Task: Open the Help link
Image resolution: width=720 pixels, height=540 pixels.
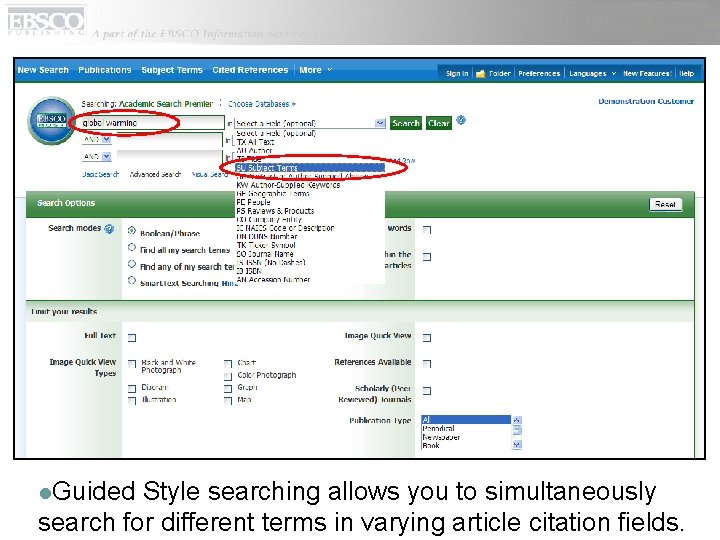Action: pos(687,73)
